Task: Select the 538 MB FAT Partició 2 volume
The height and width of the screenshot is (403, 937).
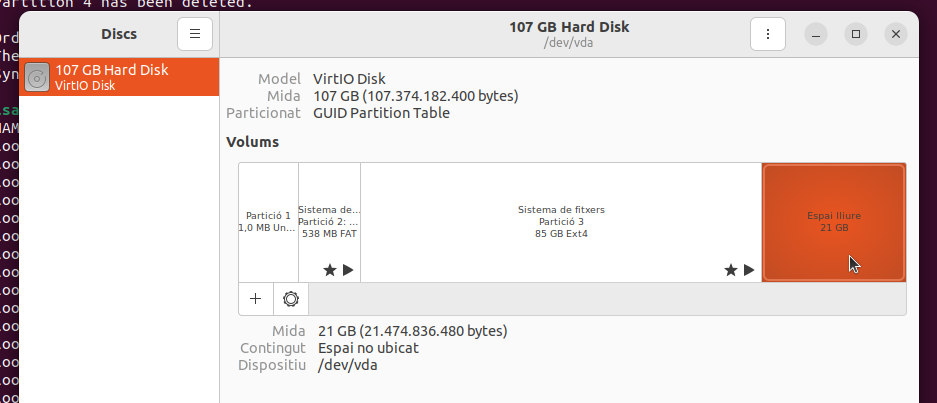Action: point(329,220)
